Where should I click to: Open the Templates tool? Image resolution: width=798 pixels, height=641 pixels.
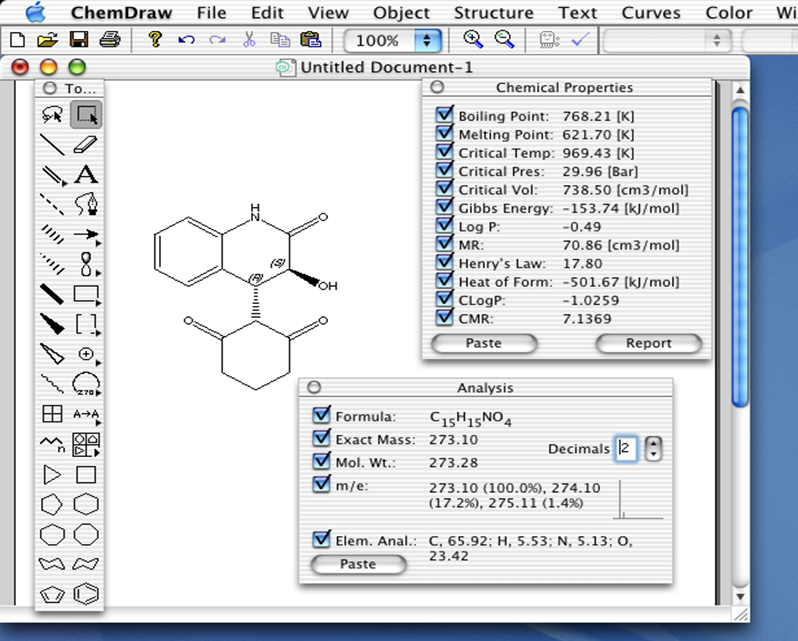(86, 444)
